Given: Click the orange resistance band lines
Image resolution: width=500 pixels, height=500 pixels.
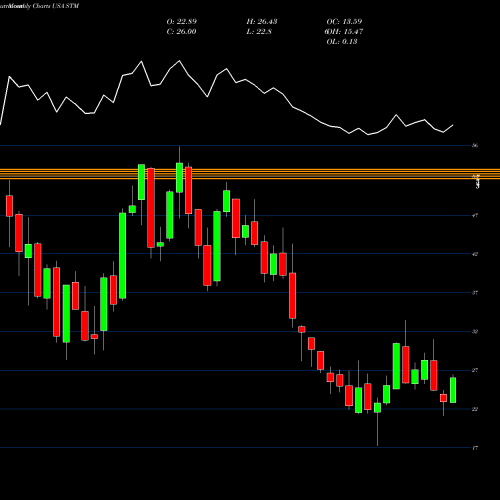Looking at the screenshot, I should pos(250,174).
